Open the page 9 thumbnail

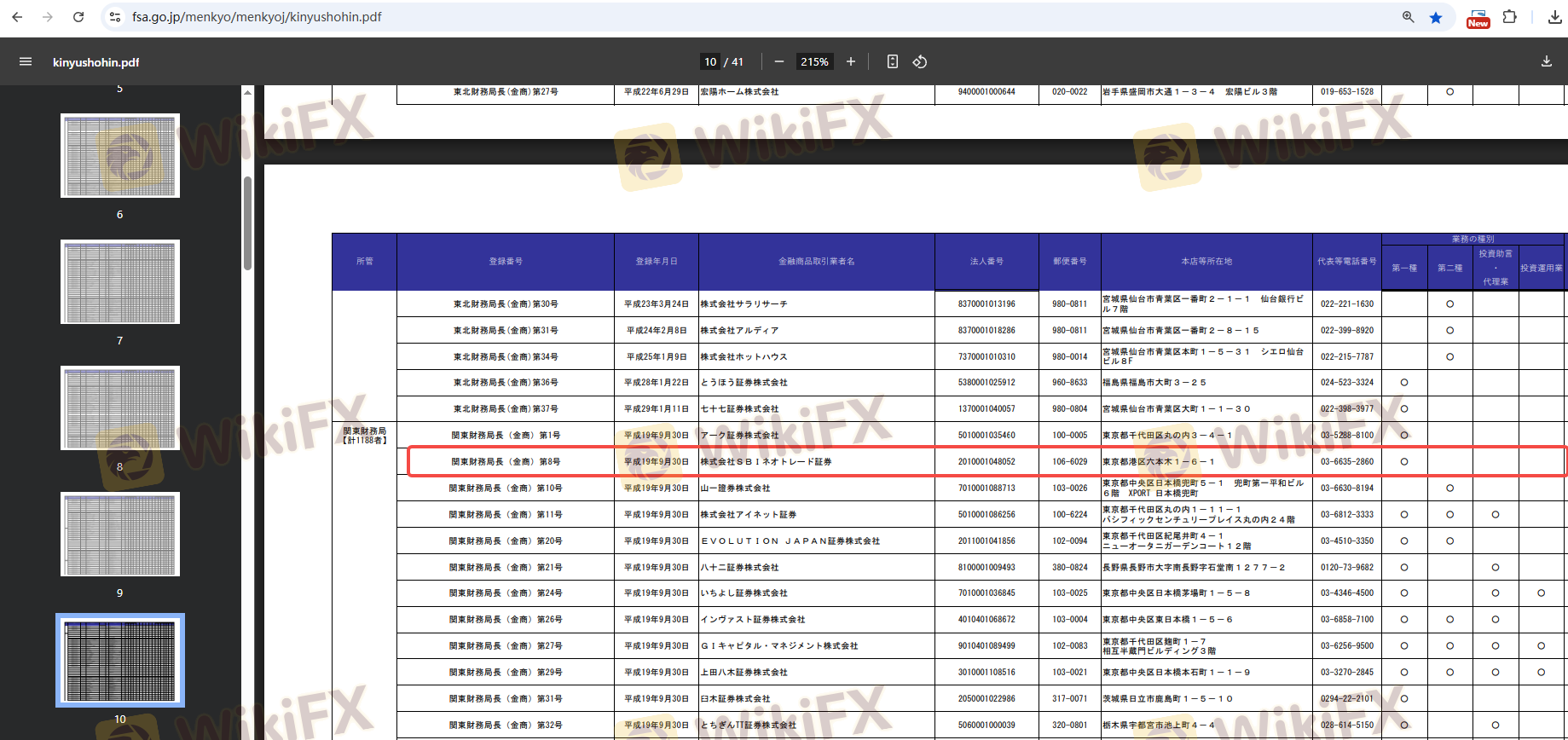pos(120,534)
